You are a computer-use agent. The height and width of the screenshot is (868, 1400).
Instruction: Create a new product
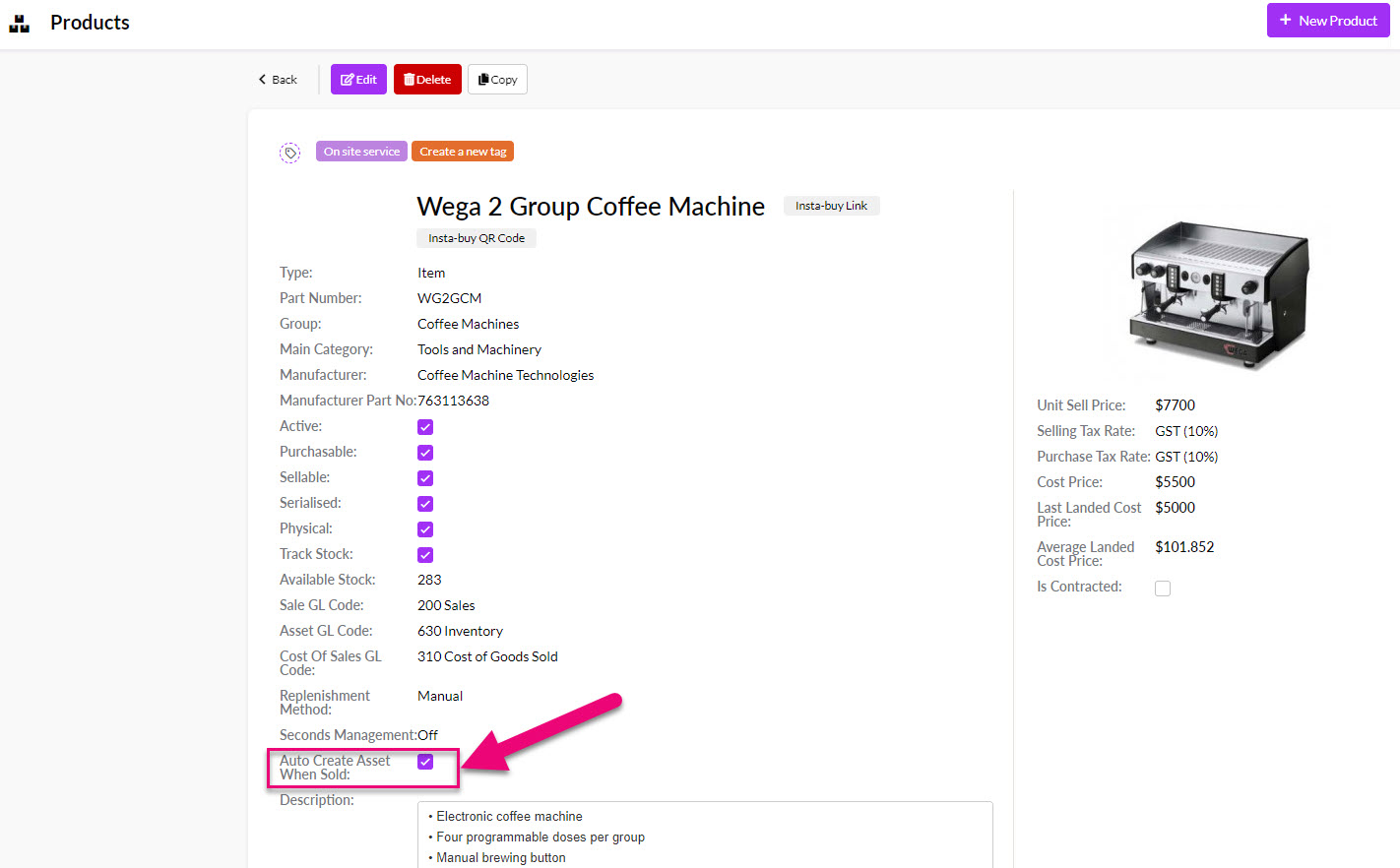click(1328, 21)
